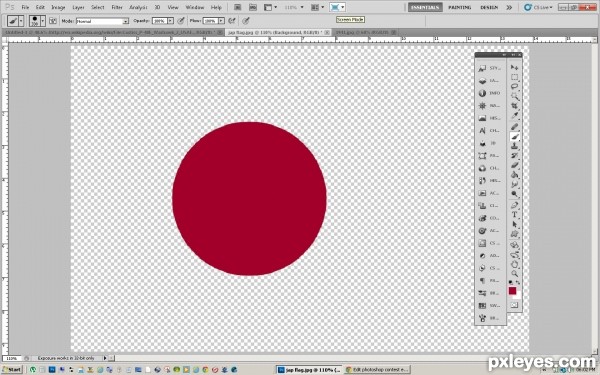Open the Tool Preset picker dropdown

pos(21,21)
